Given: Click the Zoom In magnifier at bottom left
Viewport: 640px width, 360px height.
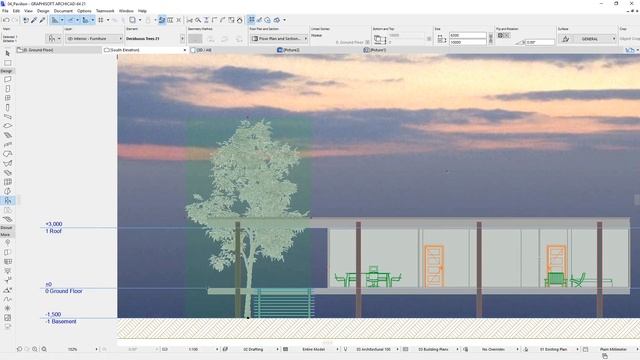Looking at the screenshot, I should 35,349.
